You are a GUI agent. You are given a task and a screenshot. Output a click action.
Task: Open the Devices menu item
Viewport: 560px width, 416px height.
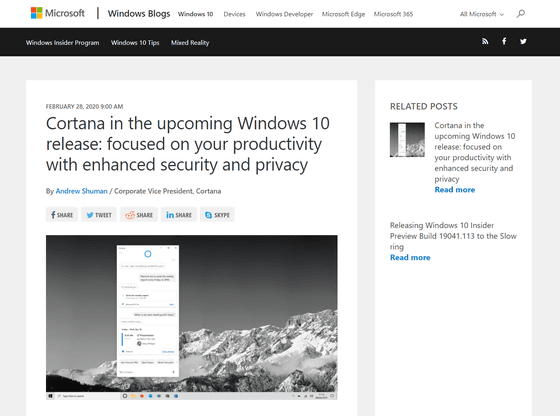coord(234,14)
